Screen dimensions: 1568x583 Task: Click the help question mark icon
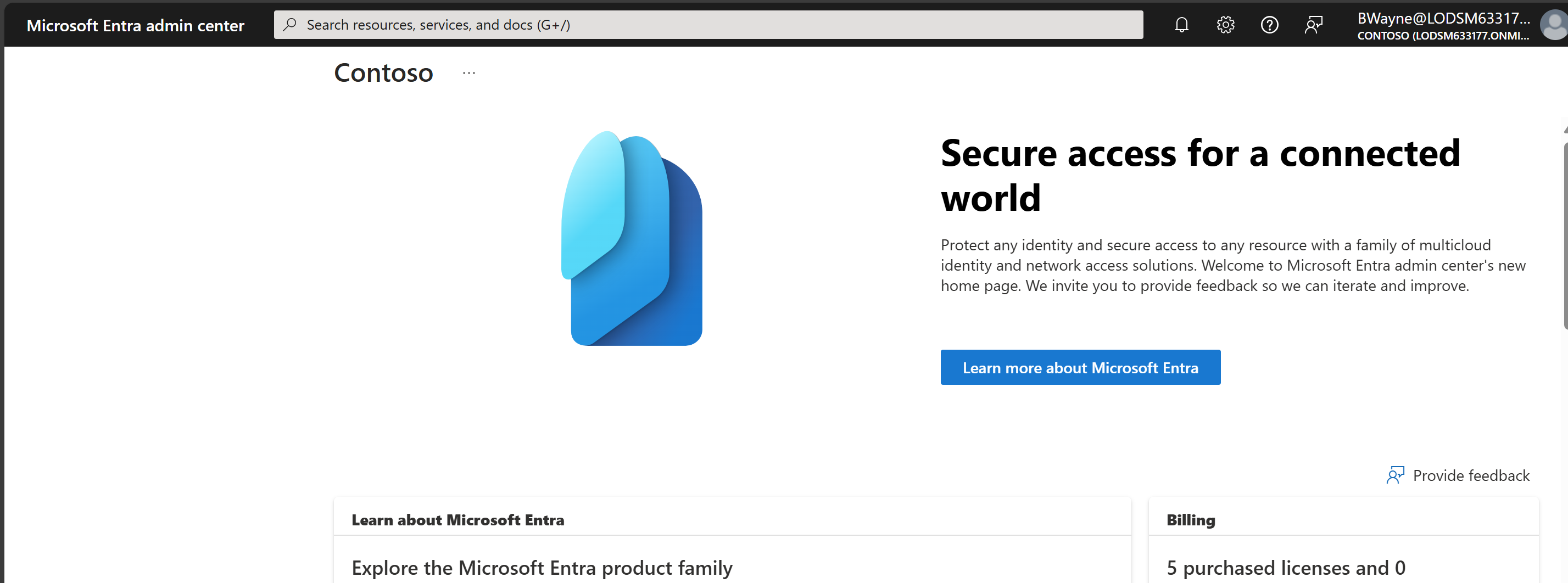click(x=1269, y=25)
